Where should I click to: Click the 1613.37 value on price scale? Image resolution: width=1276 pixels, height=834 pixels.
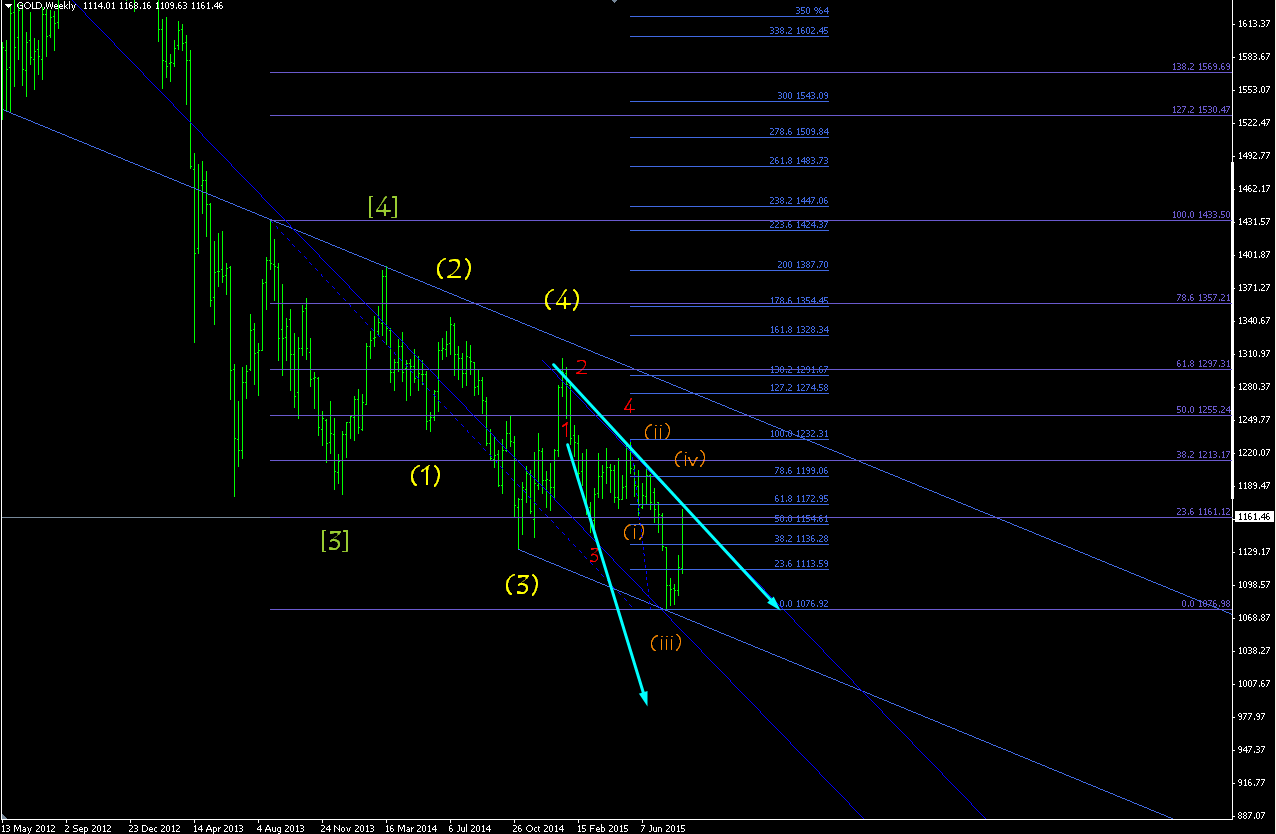(1256, 23)
